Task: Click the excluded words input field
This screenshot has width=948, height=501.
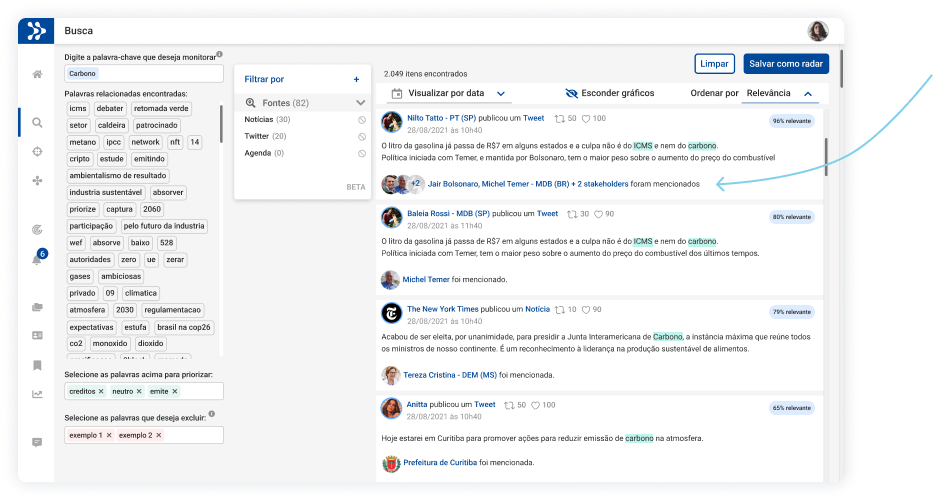Action: 144,435
